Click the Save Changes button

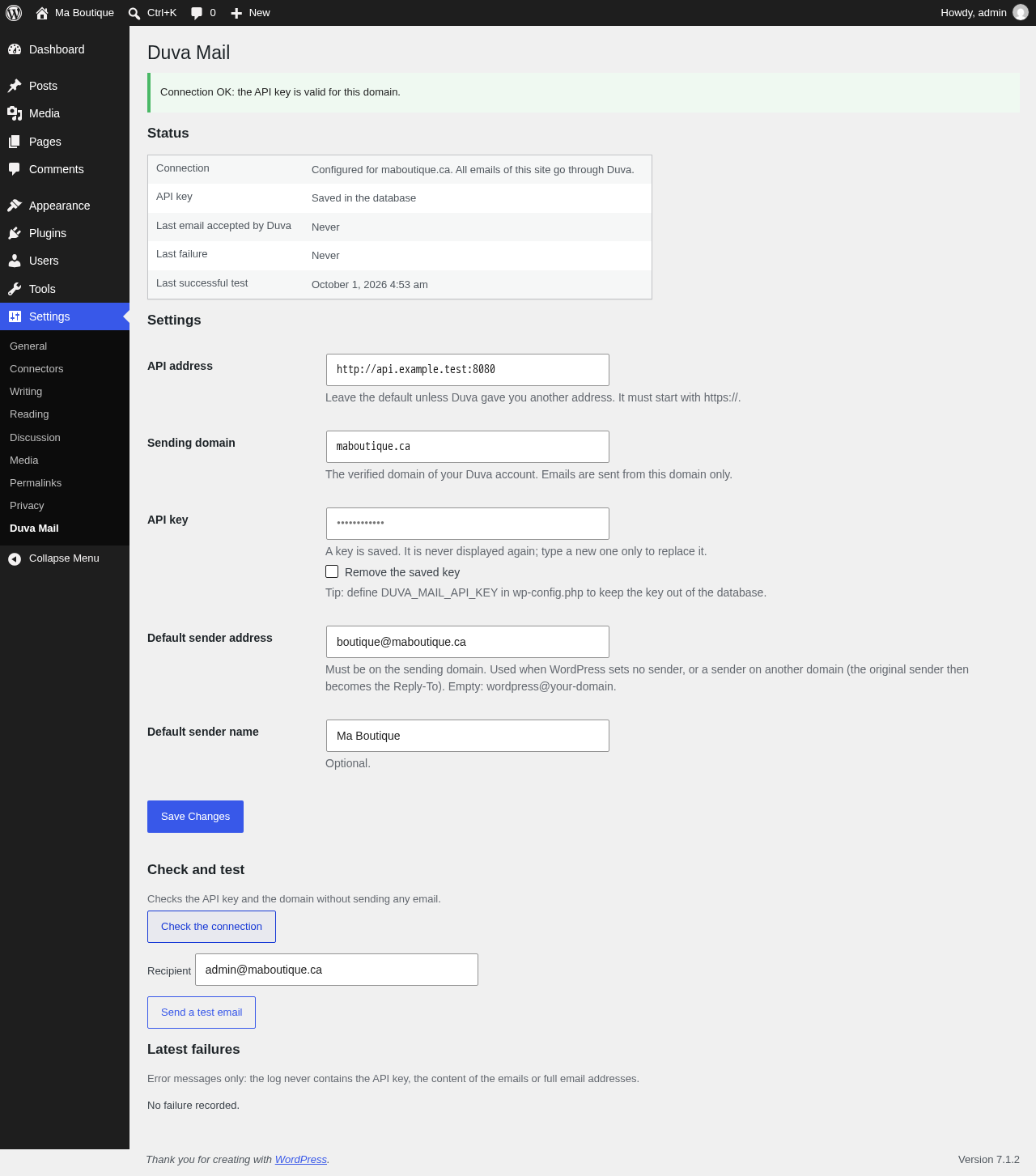195,817
